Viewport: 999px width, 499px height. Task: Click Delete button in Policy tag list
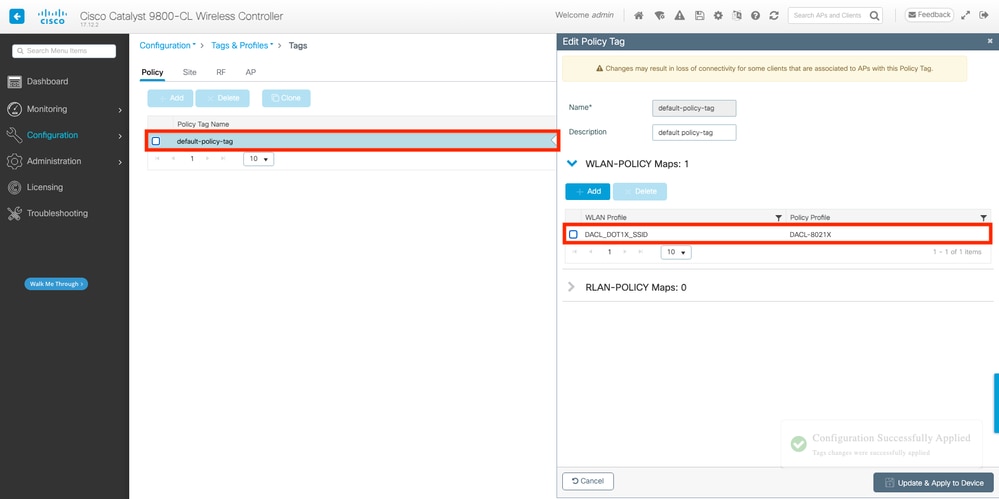click(222, 98)
